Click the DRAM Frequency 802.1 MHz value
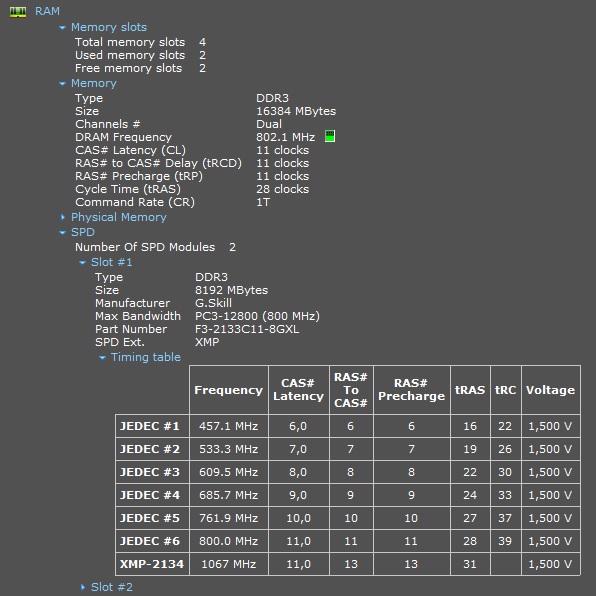Image resolution: width=596 pixels, height=596 pixels. [285, 137]
